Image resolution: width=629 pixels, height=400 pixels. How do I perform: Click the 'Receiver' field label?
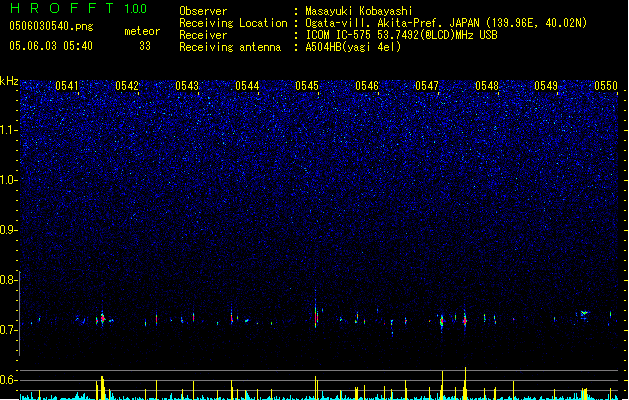click(x=203, y=35)
